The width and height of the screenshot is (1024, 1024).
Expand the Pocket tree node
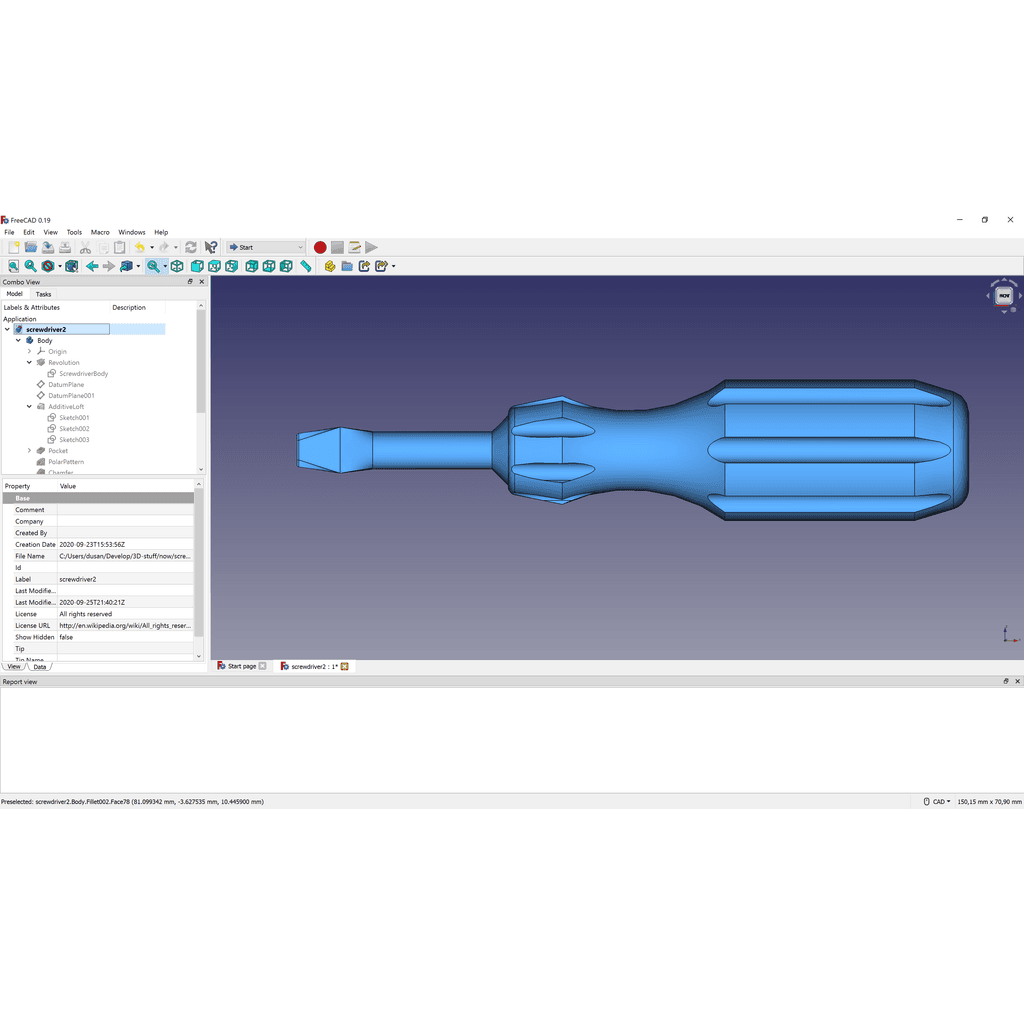click(x=29, y=451)
